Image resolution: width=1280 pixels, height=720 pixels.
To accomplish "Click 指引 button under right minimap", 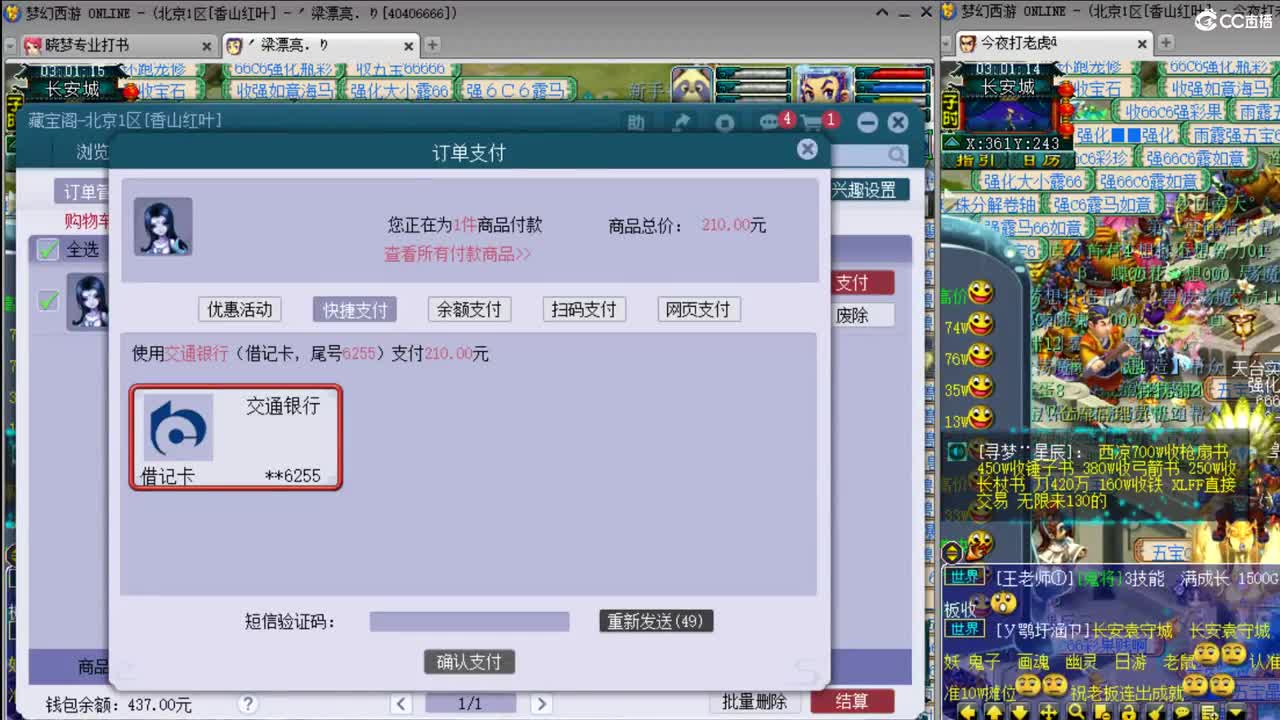I will [x=976, y=160].
